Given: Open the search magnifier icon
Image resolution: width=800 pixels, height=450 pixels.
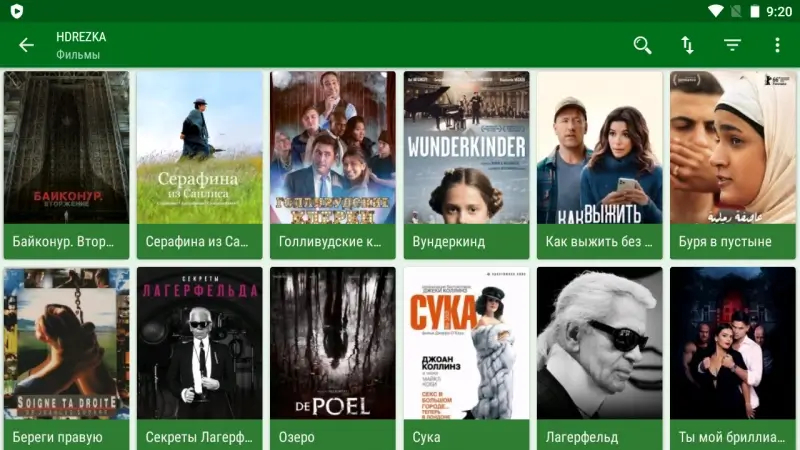Looking at the screenshot, I should tap(642, 45).
